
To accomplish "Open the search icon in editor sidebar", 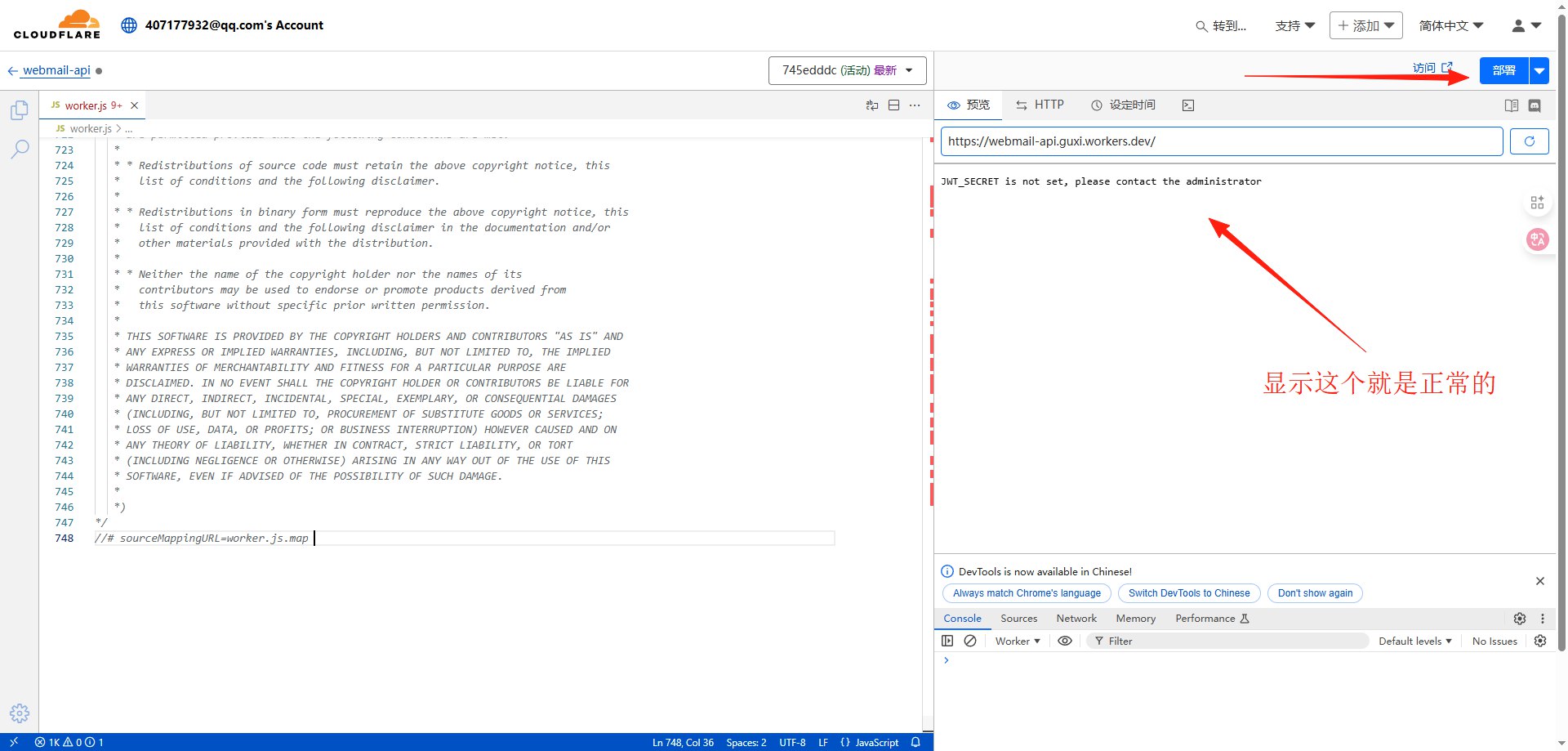I will point(20,149).
